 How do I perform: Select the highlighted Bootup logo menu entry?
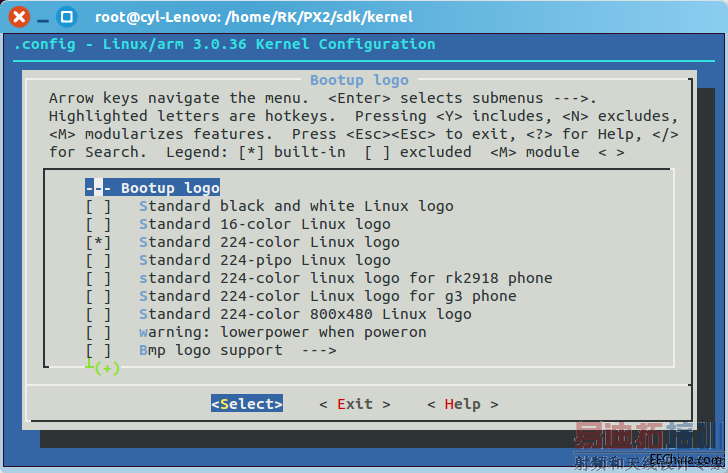(152, 188)
